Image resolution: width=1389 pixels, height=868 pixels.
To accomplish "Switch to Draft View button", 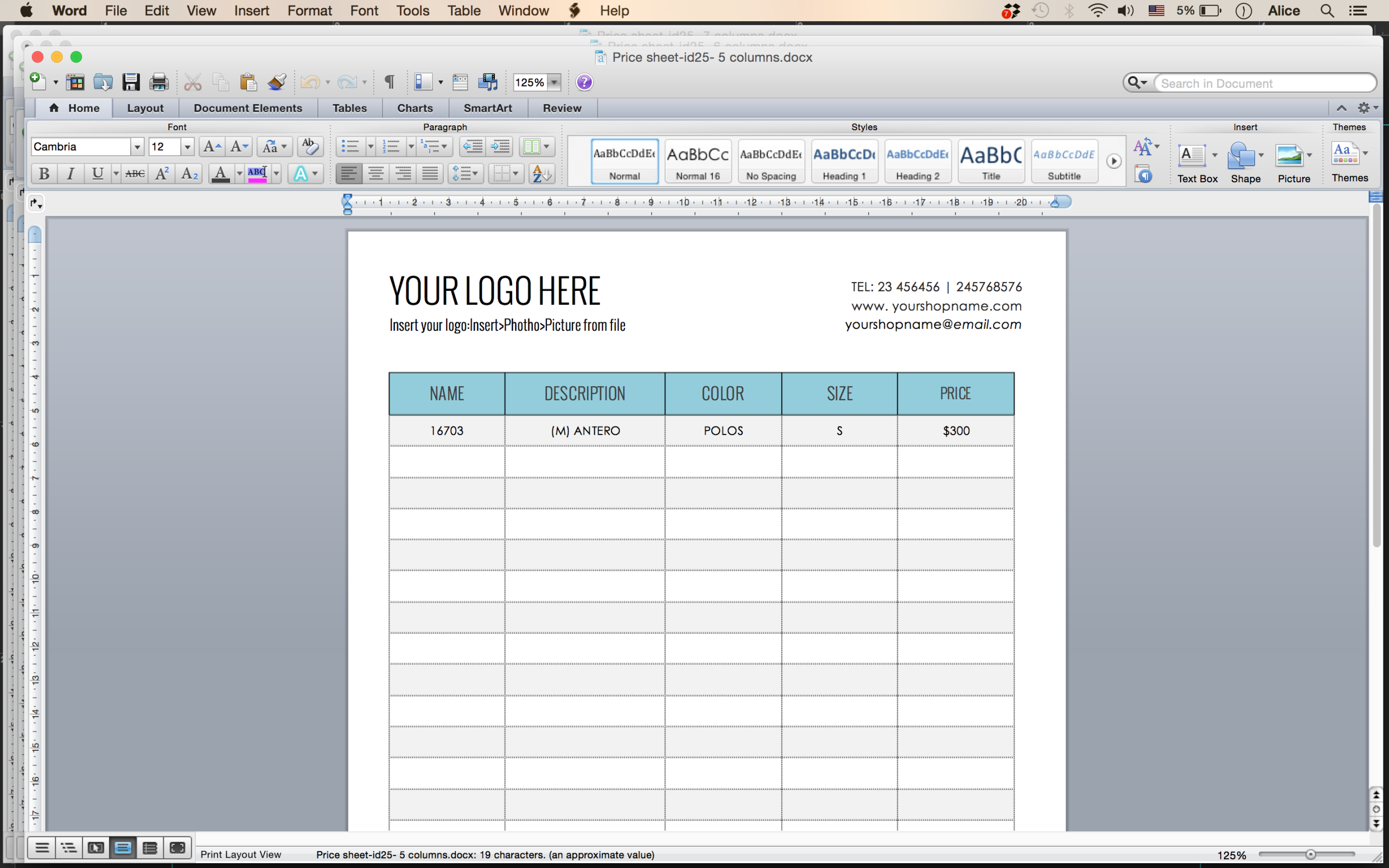I will 42,848.
